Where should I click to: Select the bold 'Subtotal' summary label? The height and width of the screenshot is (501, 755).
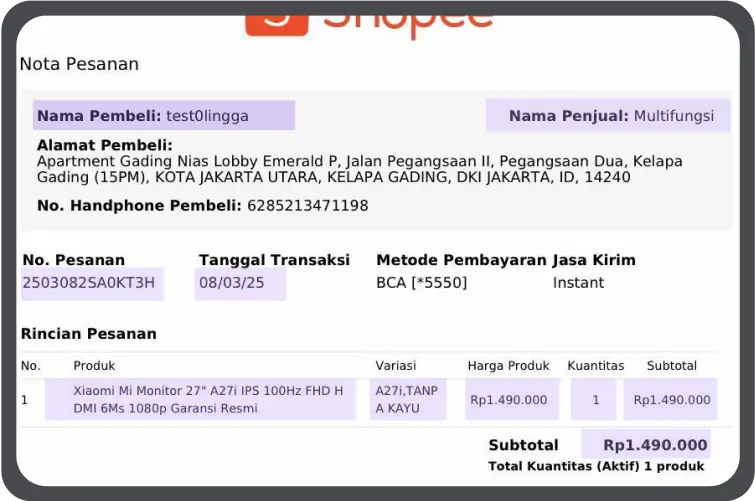click(523, 445)
